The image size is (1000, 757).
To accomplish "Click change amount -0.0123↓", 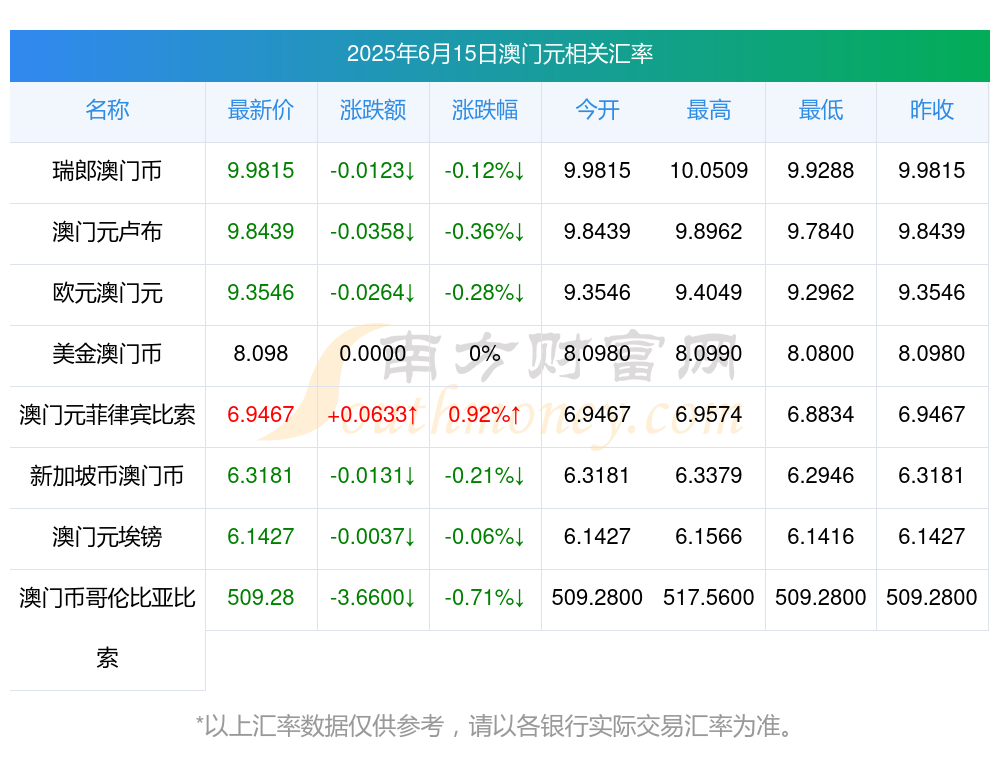I will [372, 170].
